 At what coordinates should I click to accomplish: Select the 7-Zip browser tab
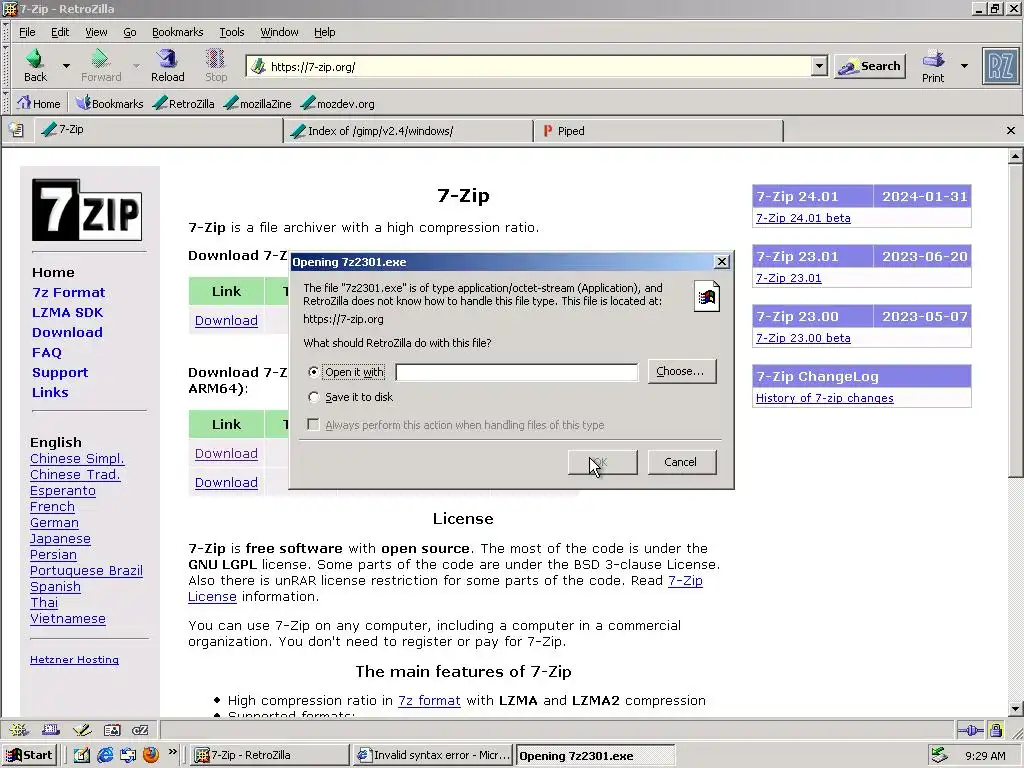click(158, 130)
